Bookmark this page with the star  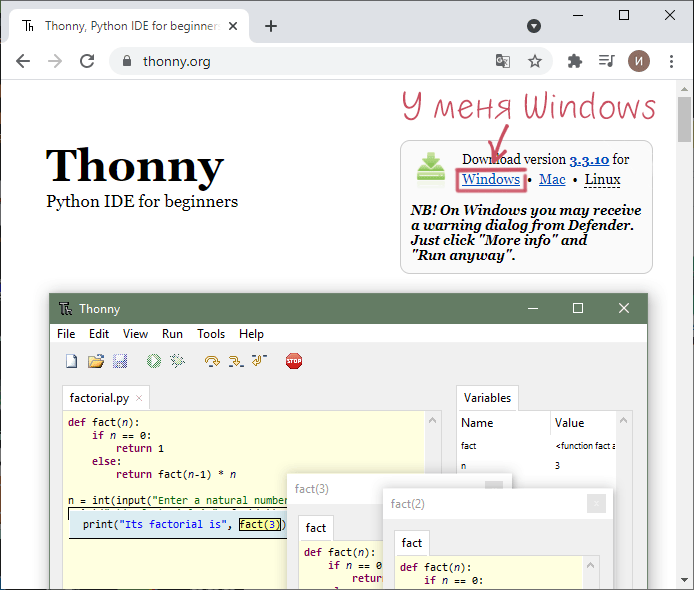(535, 61)
